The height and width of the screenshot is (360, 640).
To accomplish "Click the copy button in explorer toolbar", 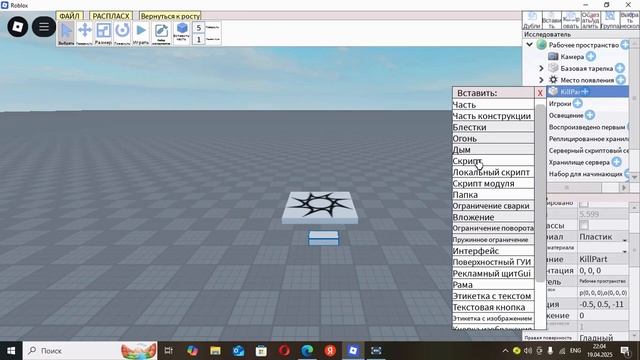I will pos(571,20).
